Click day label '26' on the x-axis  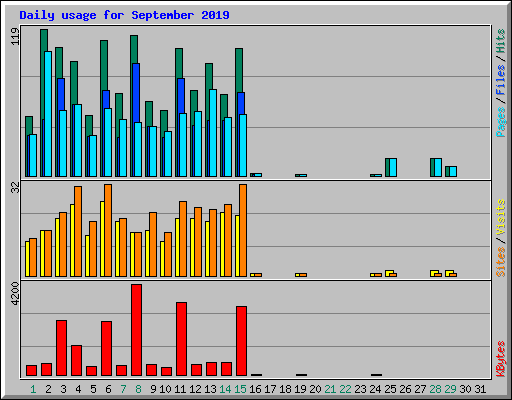[405, 389]
